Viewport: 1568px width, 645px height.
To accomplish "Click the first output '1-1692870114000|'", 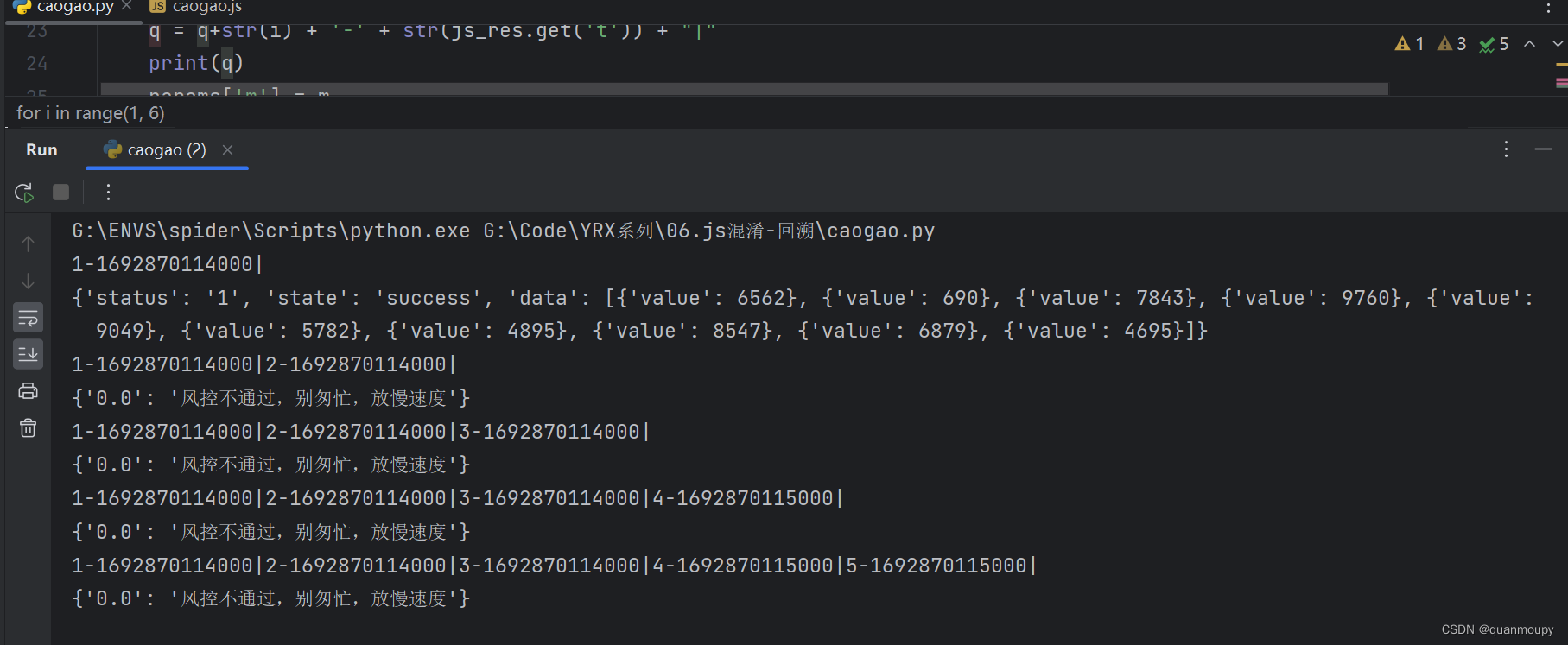I will (168, 264).
